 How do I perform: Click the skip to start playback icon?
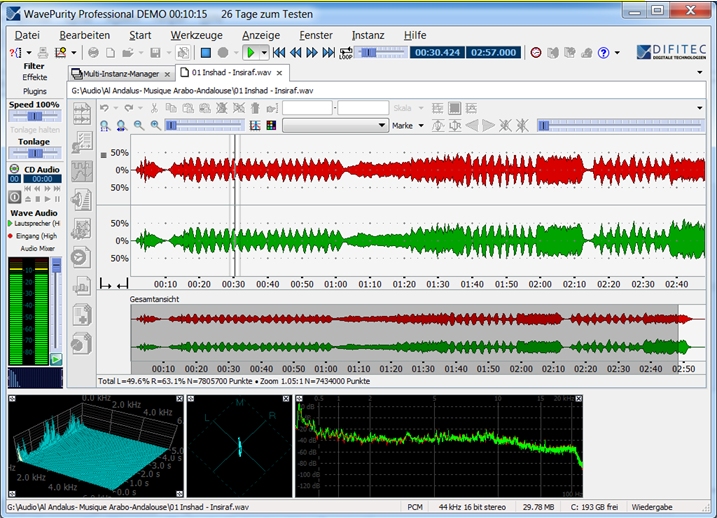[280, 52]
